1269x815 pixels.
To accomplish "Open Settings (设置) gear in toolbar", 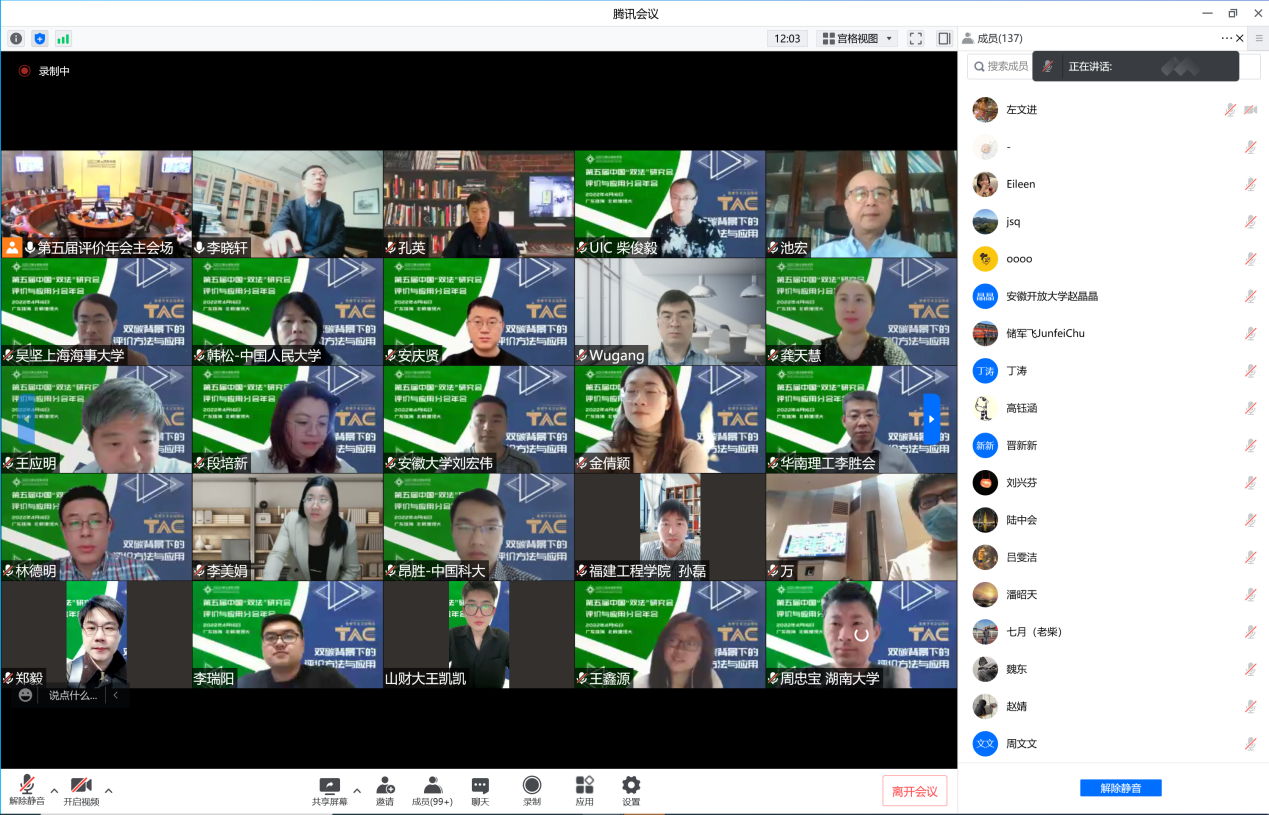I will 631,791.
